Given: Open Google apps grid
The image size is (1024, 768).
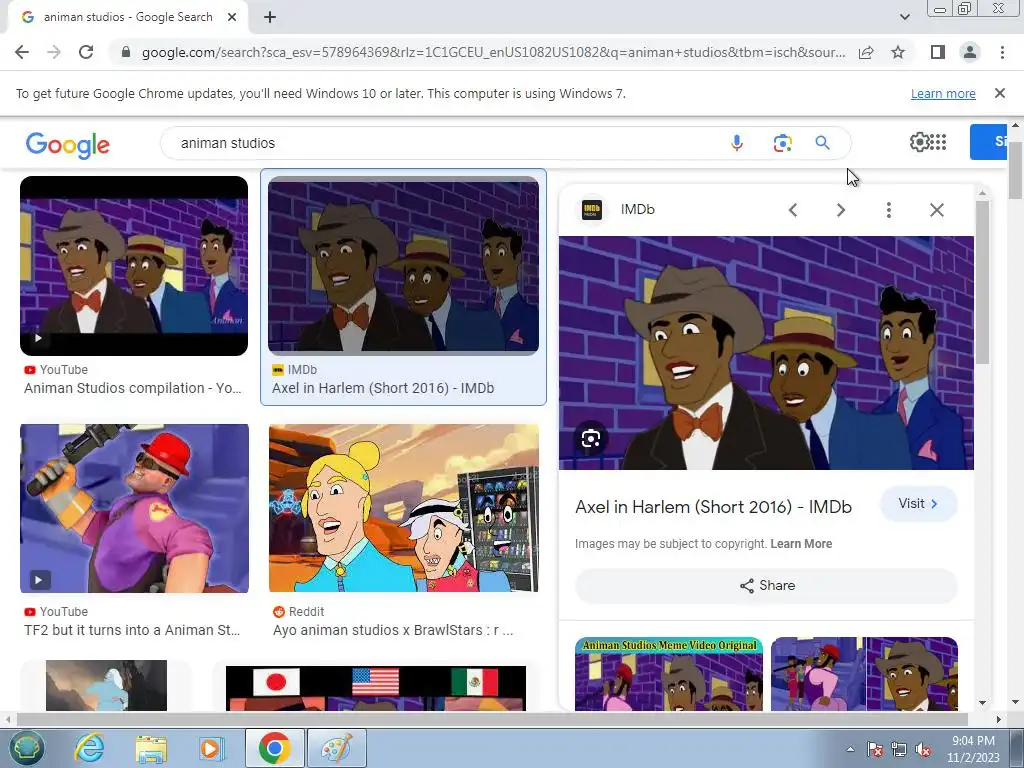Looking at the screenshot, I should coord(938,142).
